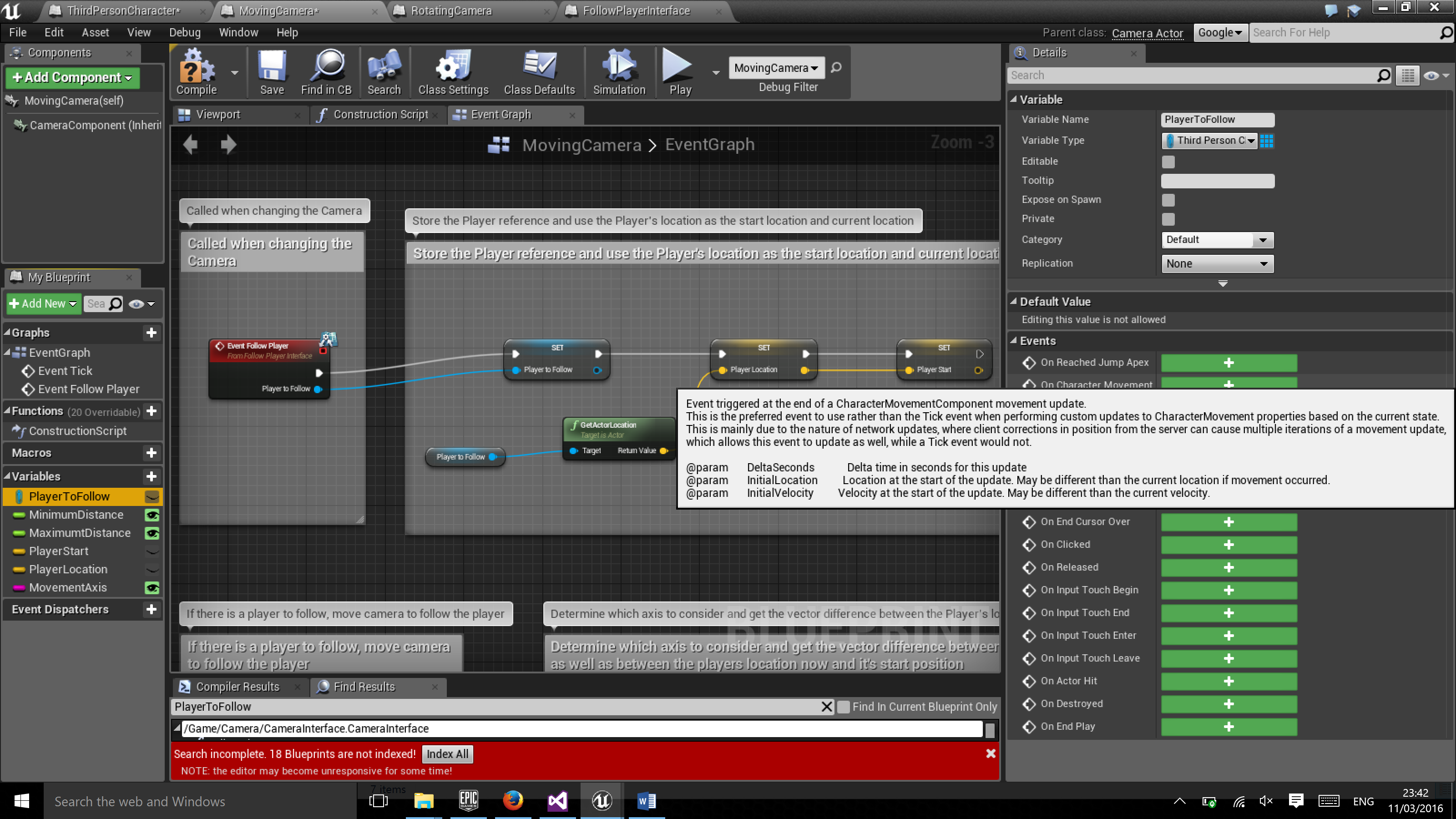Add new event dispatcher with plus icon

pos(151,609)
